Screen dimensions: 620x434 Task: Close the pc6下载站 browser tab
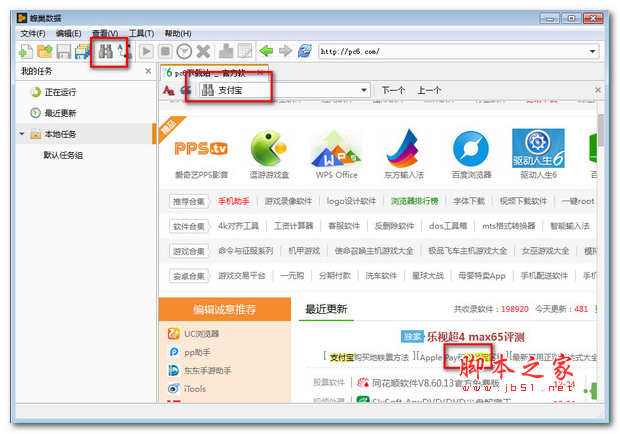(x=260, y=72)
